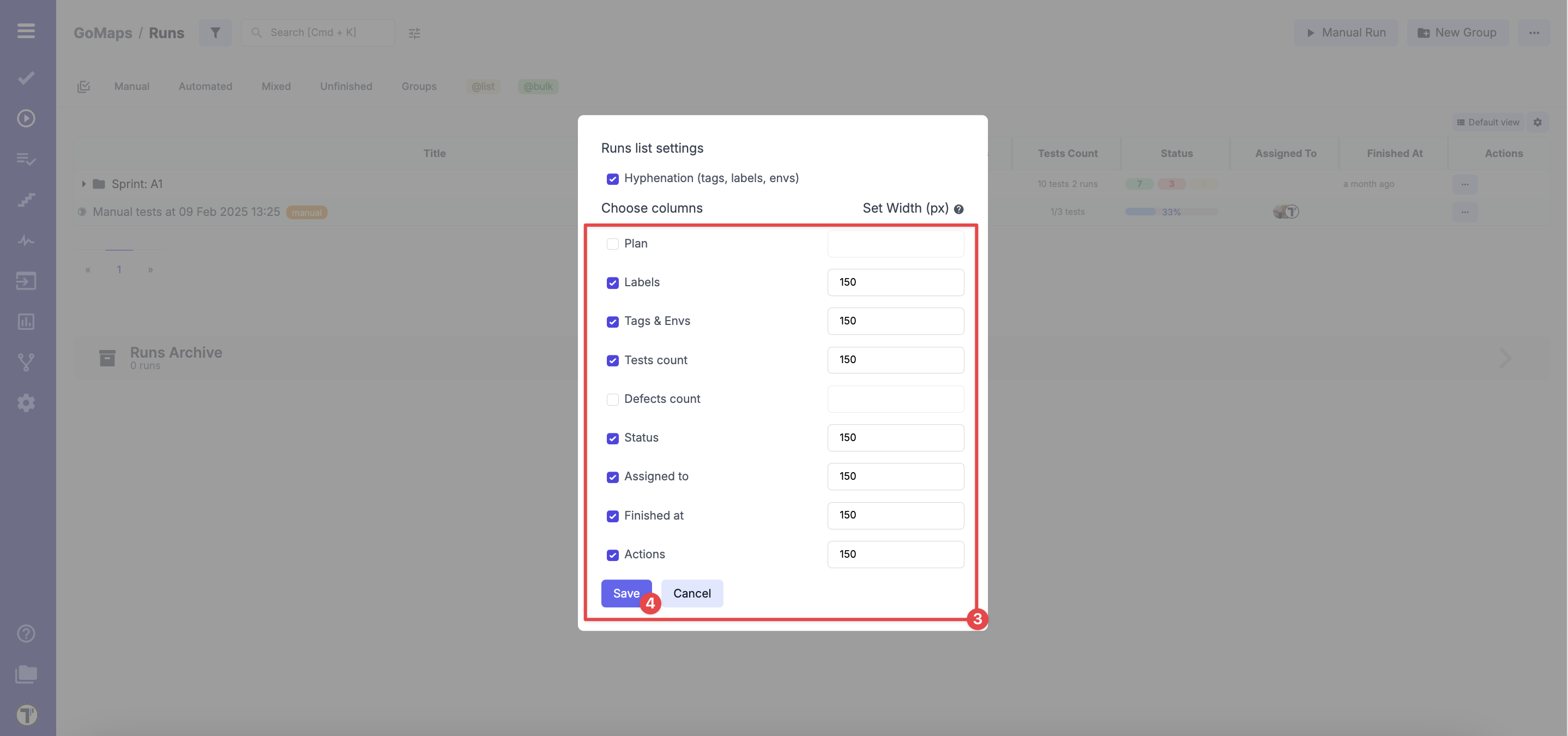Screen dimensions: 1568x736
Task: Enable the Plan column checkbox
Action: click(x=612, y=244)
